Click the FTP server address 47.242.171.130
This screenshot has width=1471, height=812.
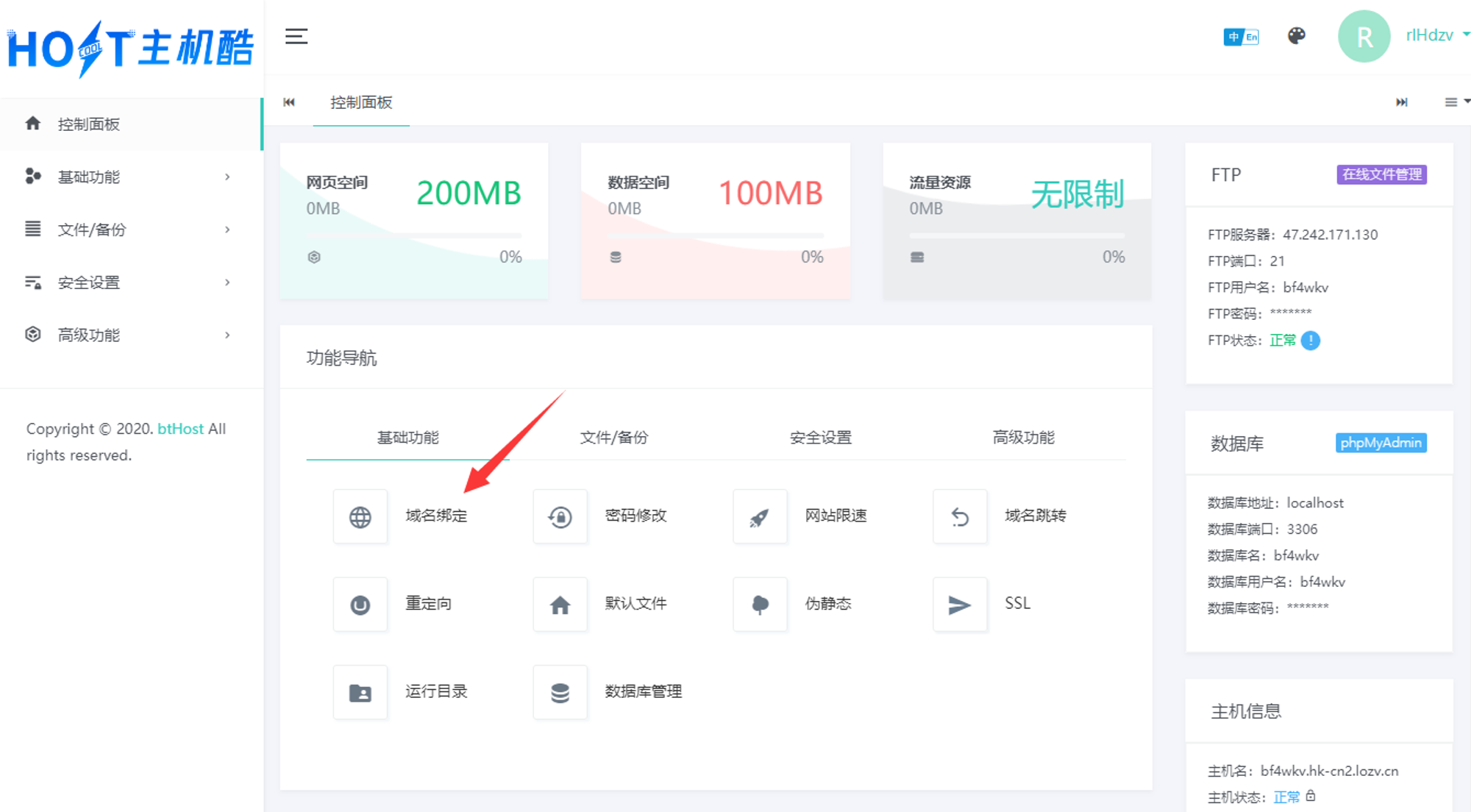tap(1331, 235)
